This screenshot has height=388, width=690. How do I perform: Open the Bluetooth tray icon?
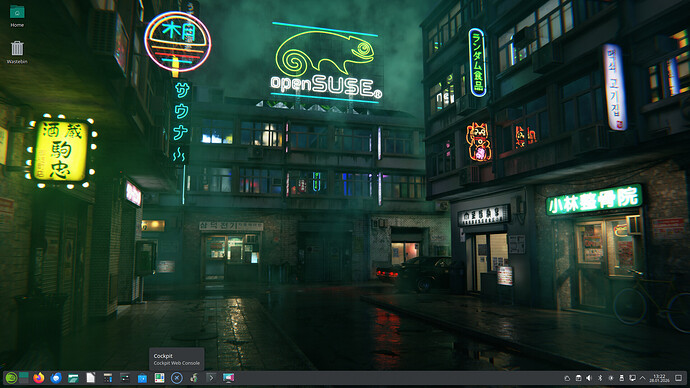tap(600, 378)
